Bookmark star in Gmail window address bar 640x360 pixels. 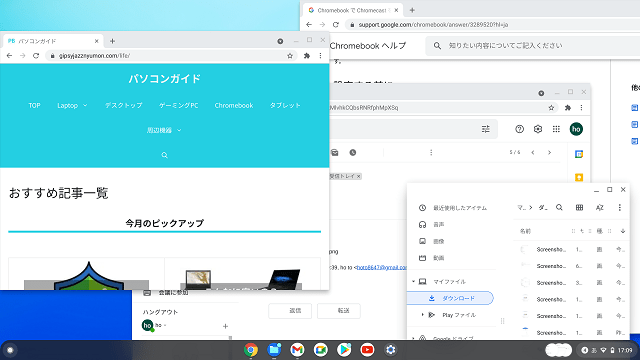[551, 108]
